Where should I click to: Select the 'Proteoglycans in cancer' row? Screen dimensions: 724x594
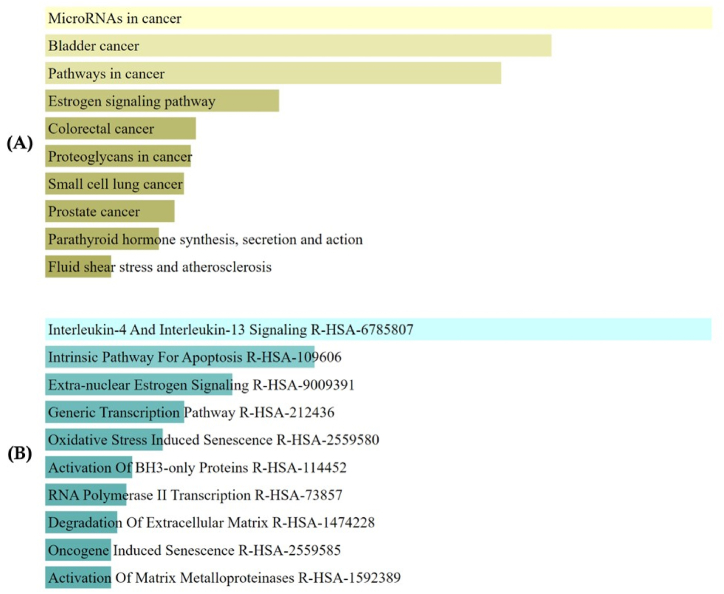pos(118,156)
